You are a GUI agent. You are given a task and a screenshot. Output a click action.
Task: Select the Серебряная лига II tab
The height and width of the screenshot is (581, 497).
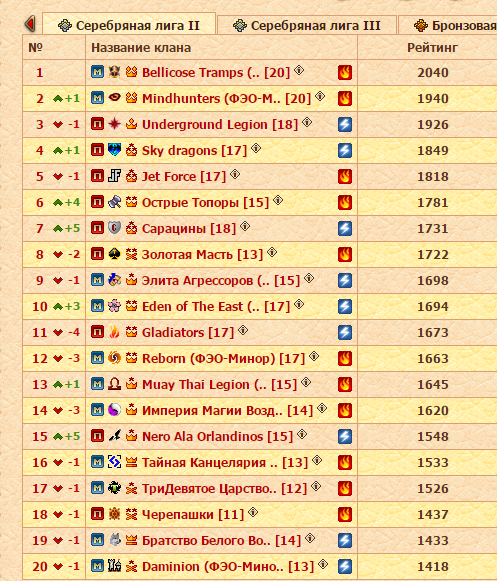129,24
